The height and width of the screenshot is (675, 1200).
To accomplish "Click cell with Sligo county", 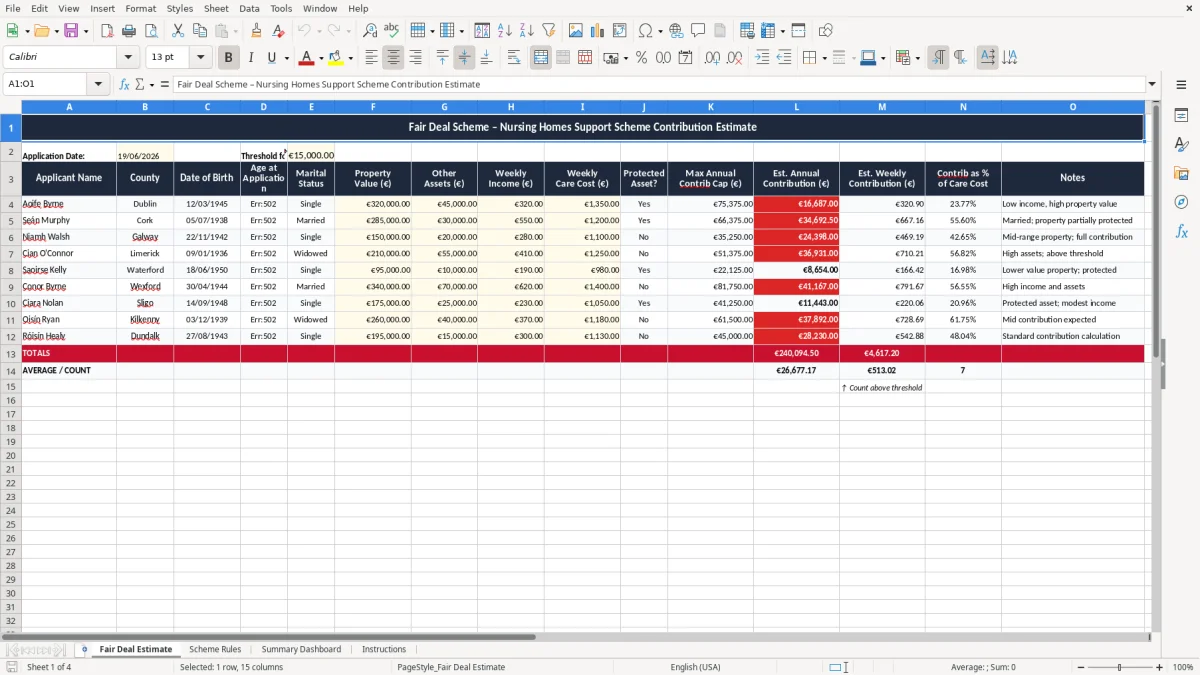I will [x=145, y=303].
